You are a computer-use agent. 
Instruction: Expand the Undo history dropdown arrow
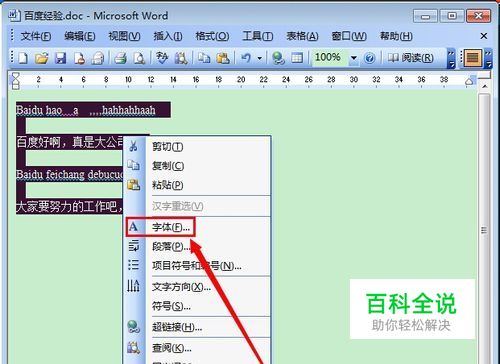pyautogui.click(x=259, y=59)
